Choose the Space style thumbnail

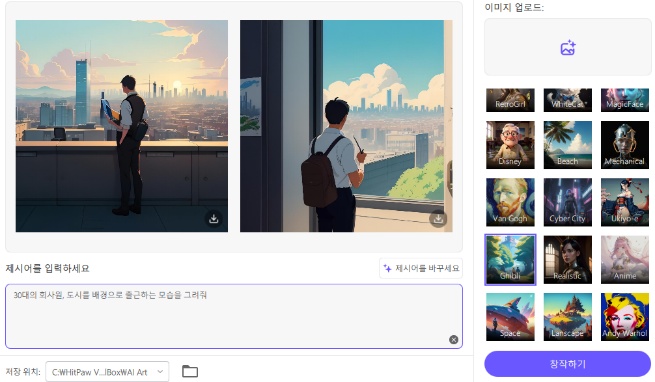pos(510,317)
